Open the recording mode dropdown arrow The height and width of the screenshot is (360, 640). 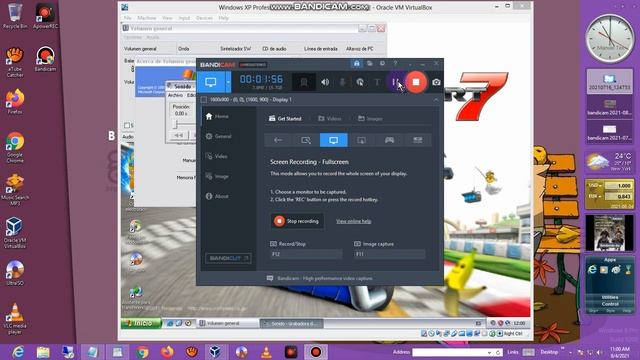click(x=228, y=82)
